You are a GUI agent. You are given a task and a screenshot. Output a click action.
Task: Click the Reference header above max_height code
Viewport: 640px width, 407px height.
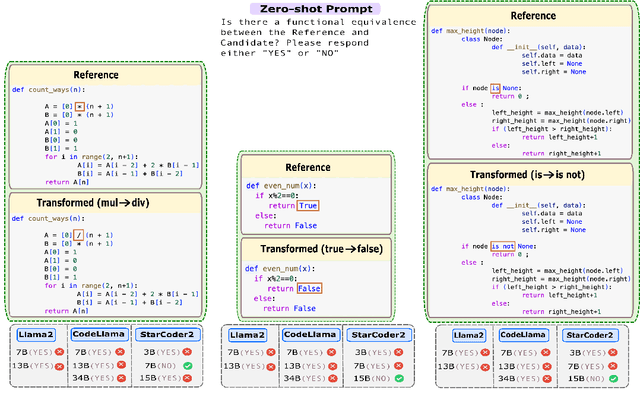pyautogui.click(x=532, y=16)
